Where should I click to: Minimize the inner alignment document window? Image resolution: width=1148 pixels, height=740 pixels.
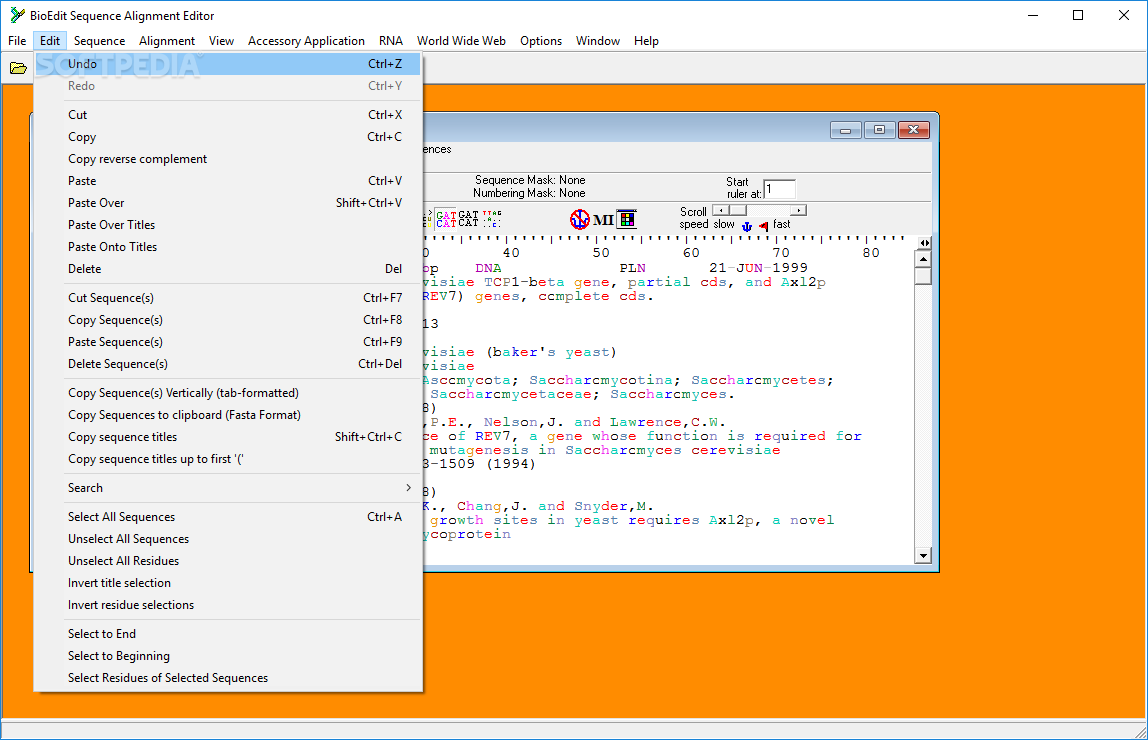[846, 130]
